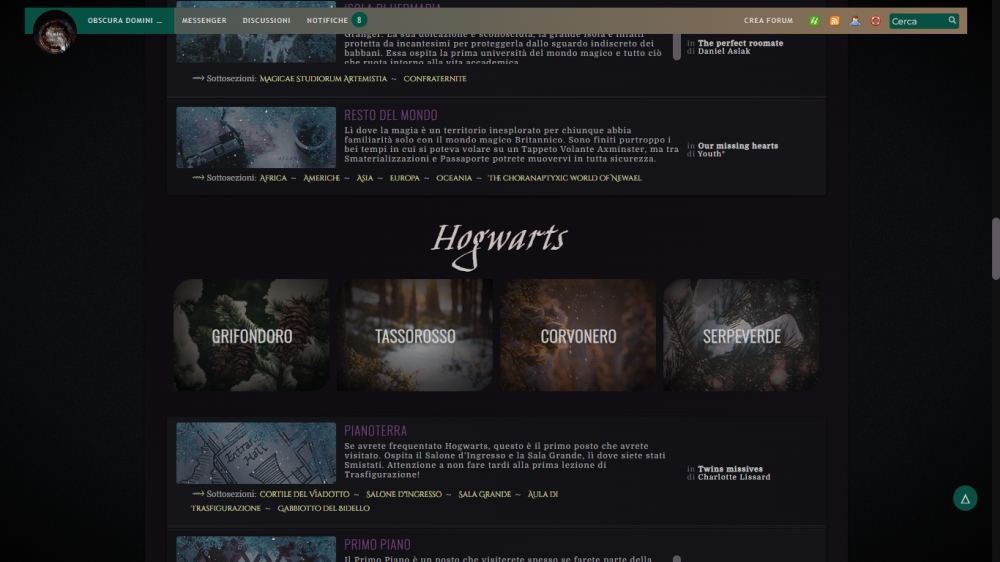Open Salone d'Ingresso subsection
The height and width of the screenshot is (562, 1000).
(404, 494)
